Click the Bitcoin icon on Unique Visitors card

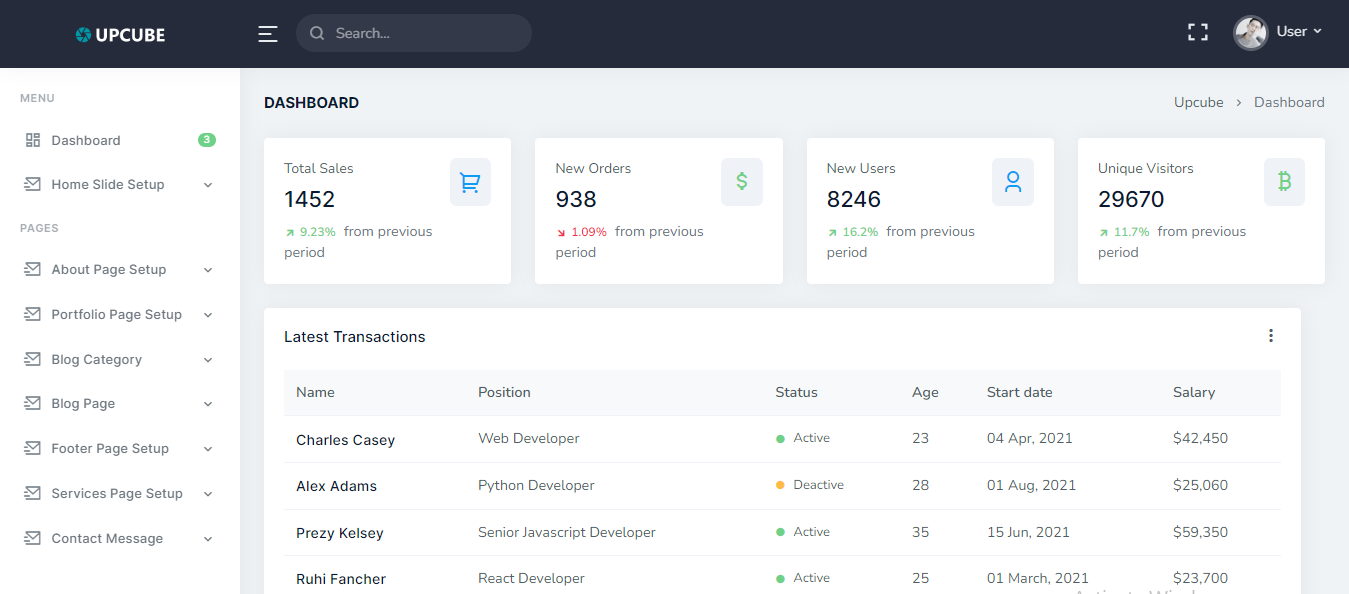1284,181
